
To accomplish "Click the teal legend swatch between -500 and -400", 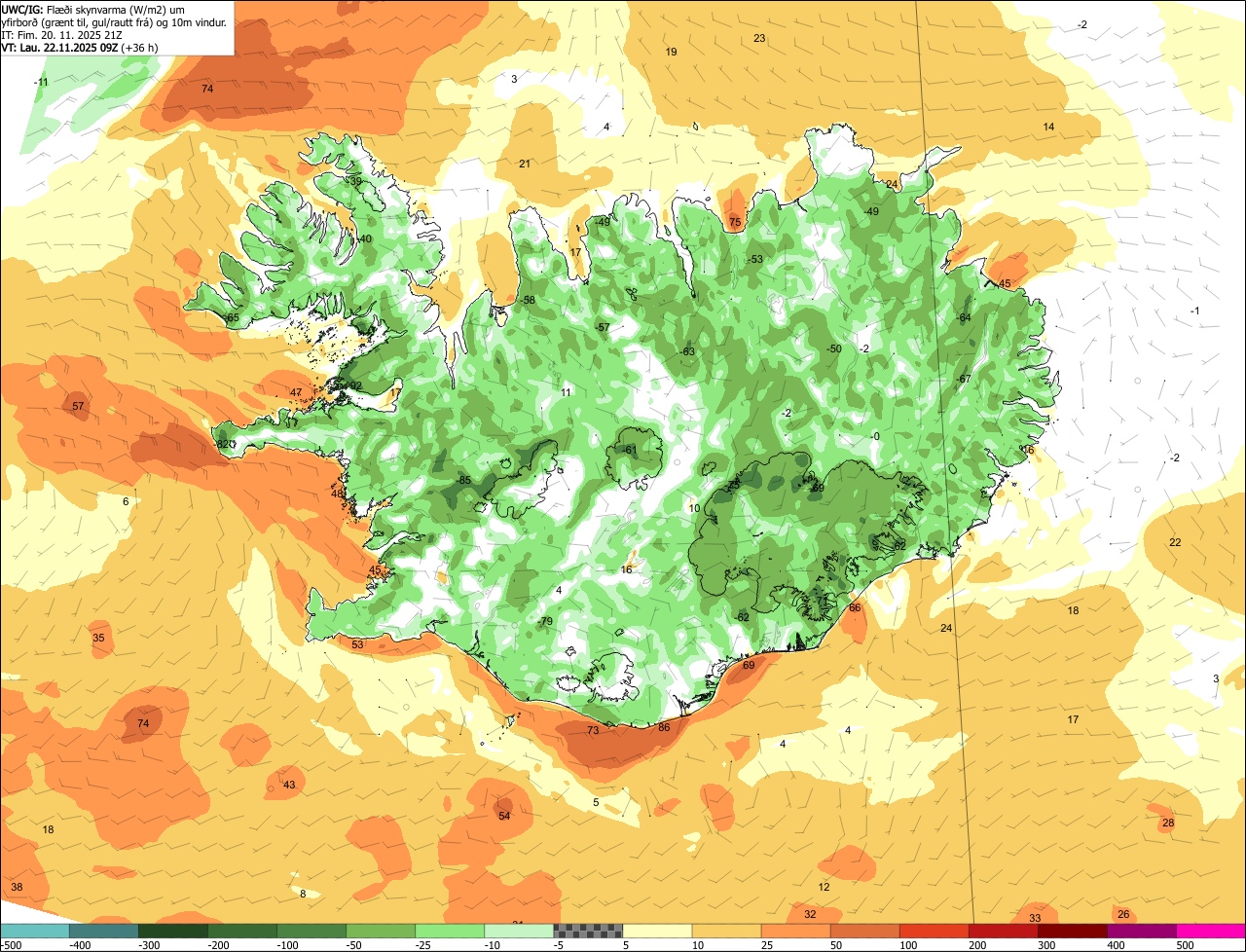I will [34, 931].
